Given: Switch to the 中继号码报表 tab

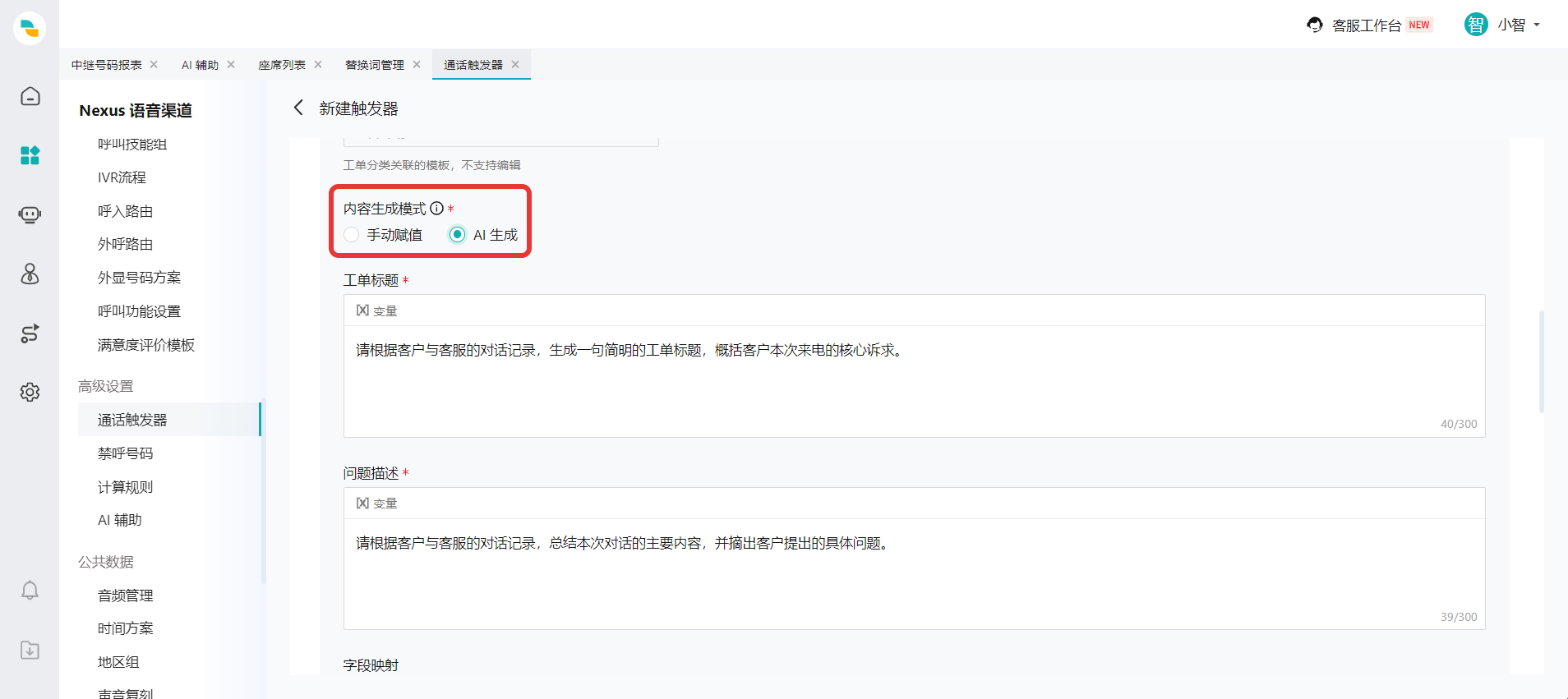Looking at the screenshot, I should [x=106, y=64].
